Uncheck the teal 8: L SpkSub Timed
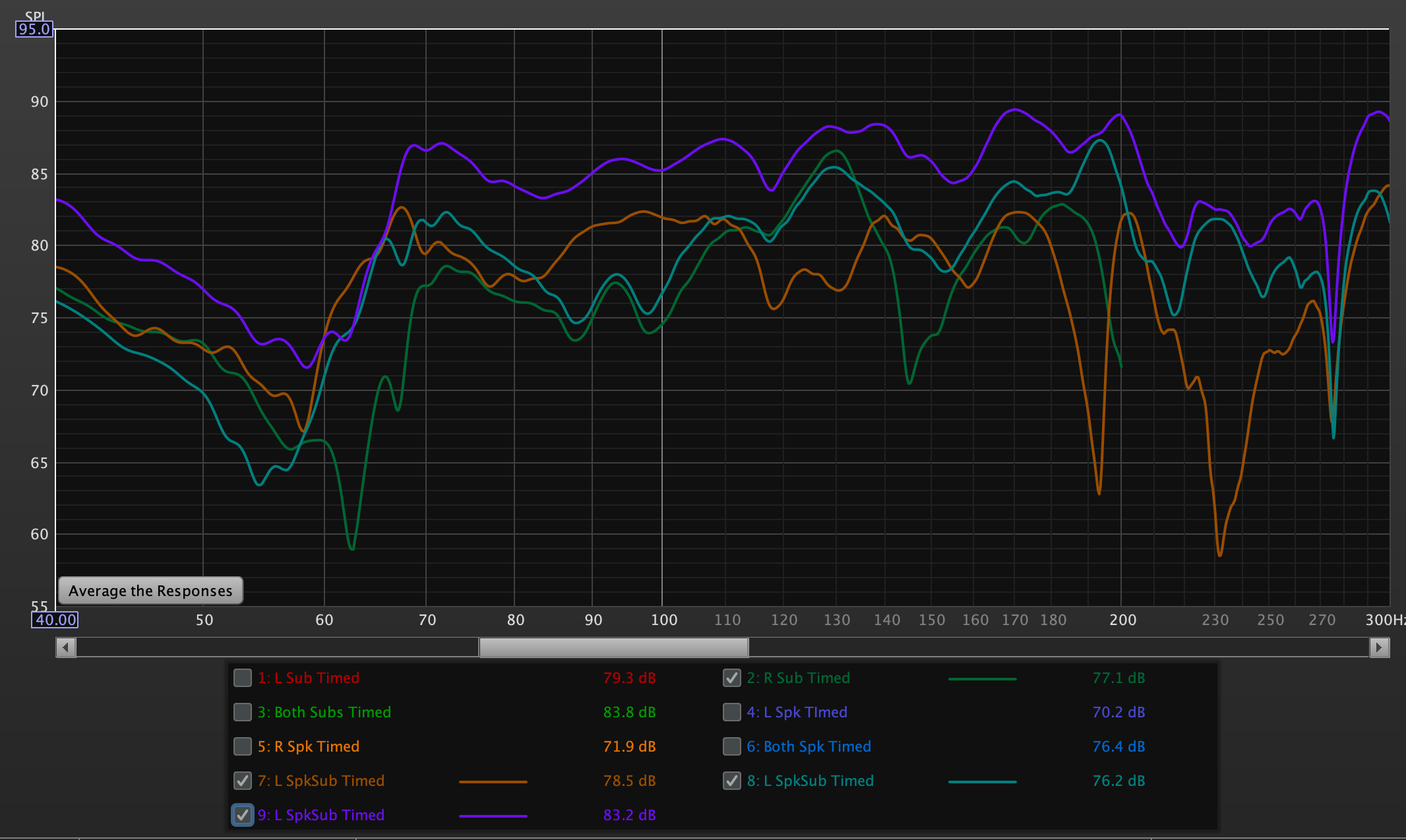Image resolution: width=1406 pixels, height=840 pixels. 732,781
